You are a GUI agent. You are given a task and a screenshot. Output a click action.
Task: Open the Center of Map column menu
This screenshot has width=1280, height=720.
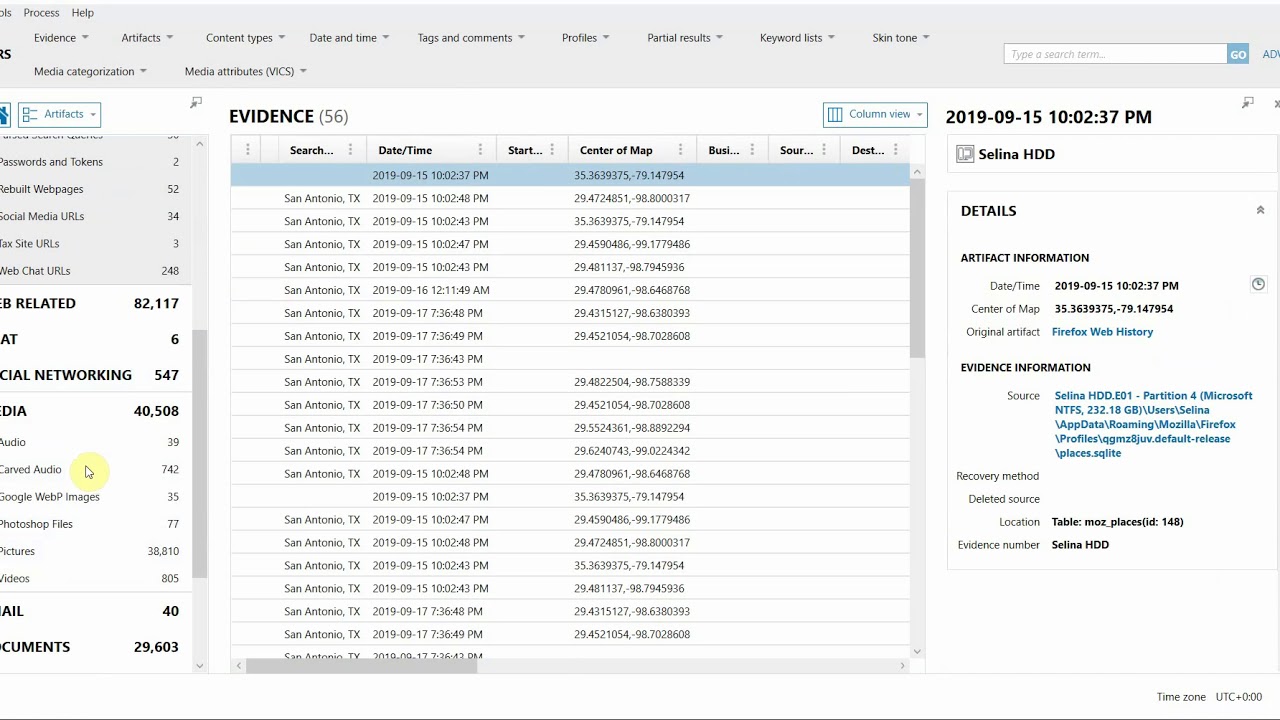click(x=681, y=150)
